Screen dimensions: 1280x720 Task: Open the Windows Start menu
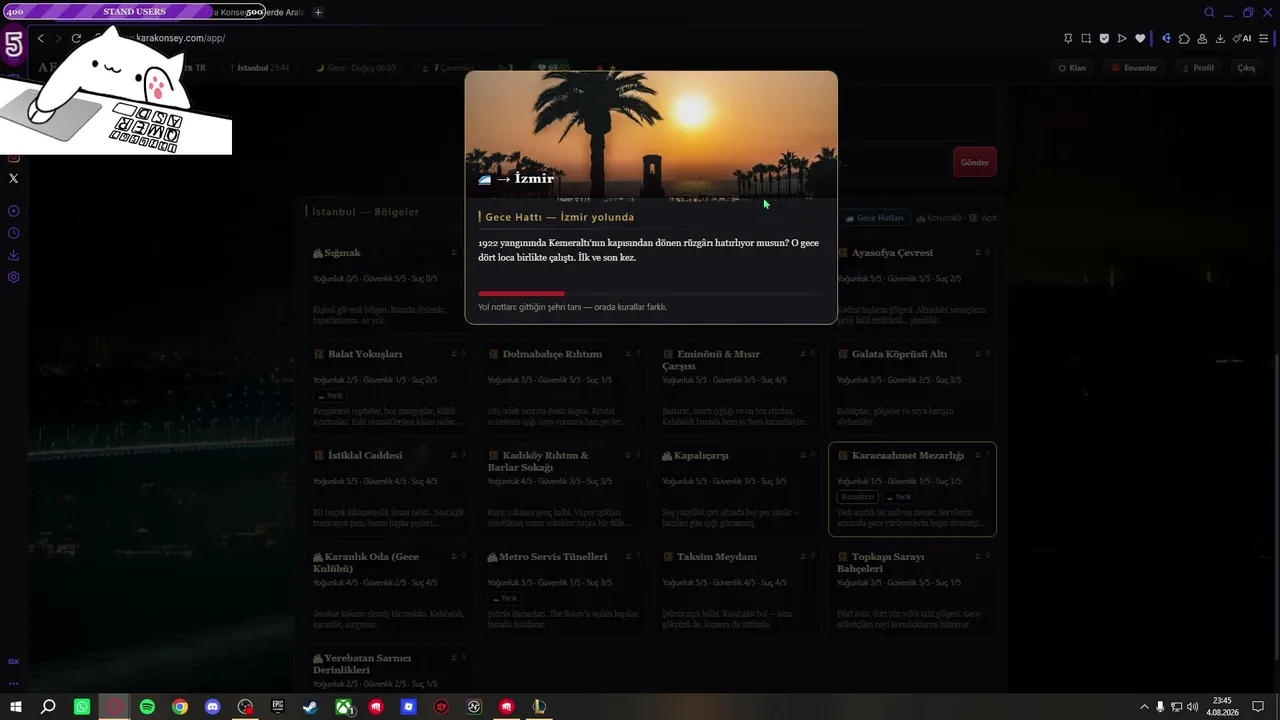tap(16, 707)
